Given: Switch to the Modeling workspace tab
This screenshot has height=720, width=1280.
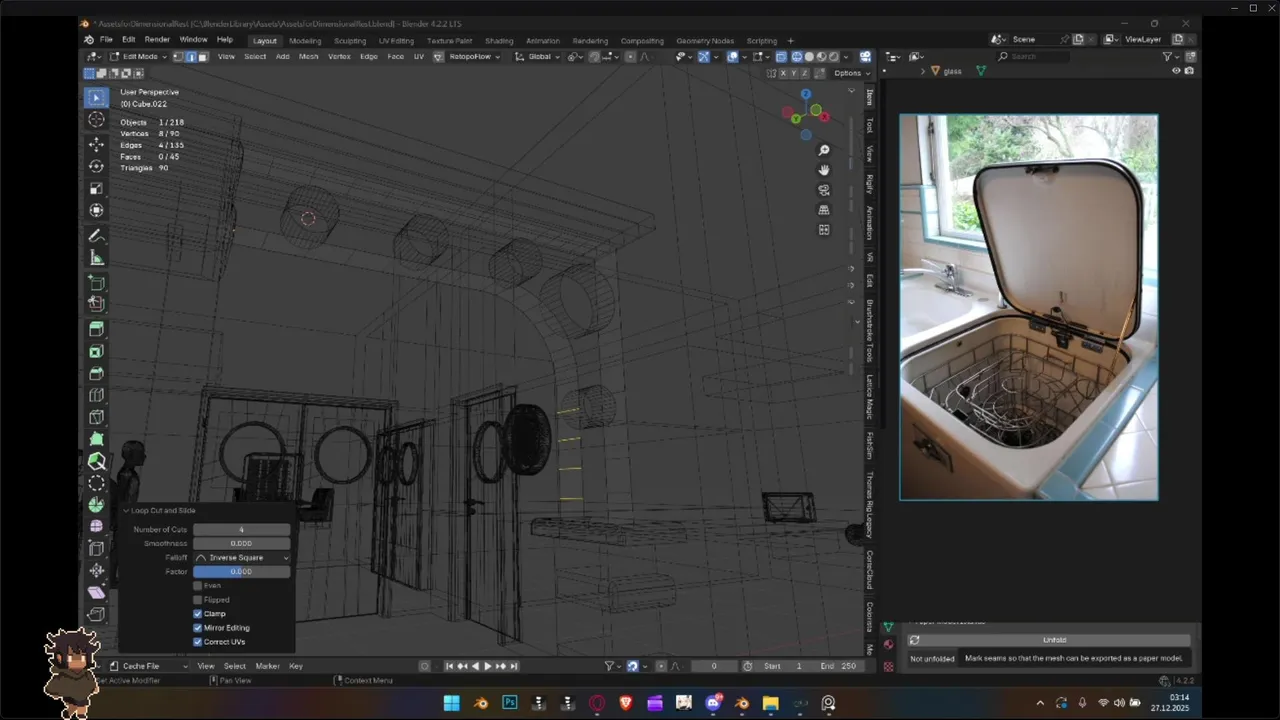Looking at the screenshot, I should 305,41.
